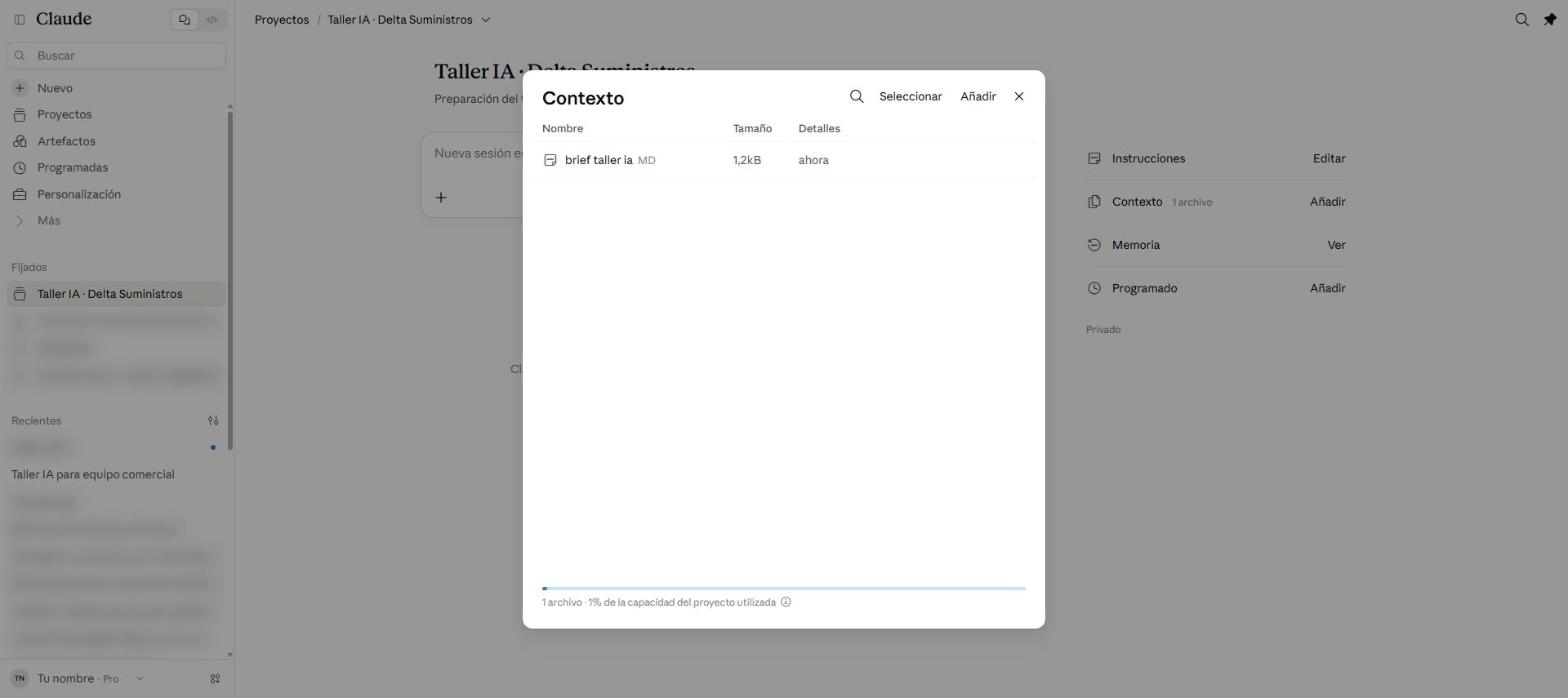Open recent chat Taller IA para equipo comercial
Screen dimensions: 1568x698
(93, 474)
